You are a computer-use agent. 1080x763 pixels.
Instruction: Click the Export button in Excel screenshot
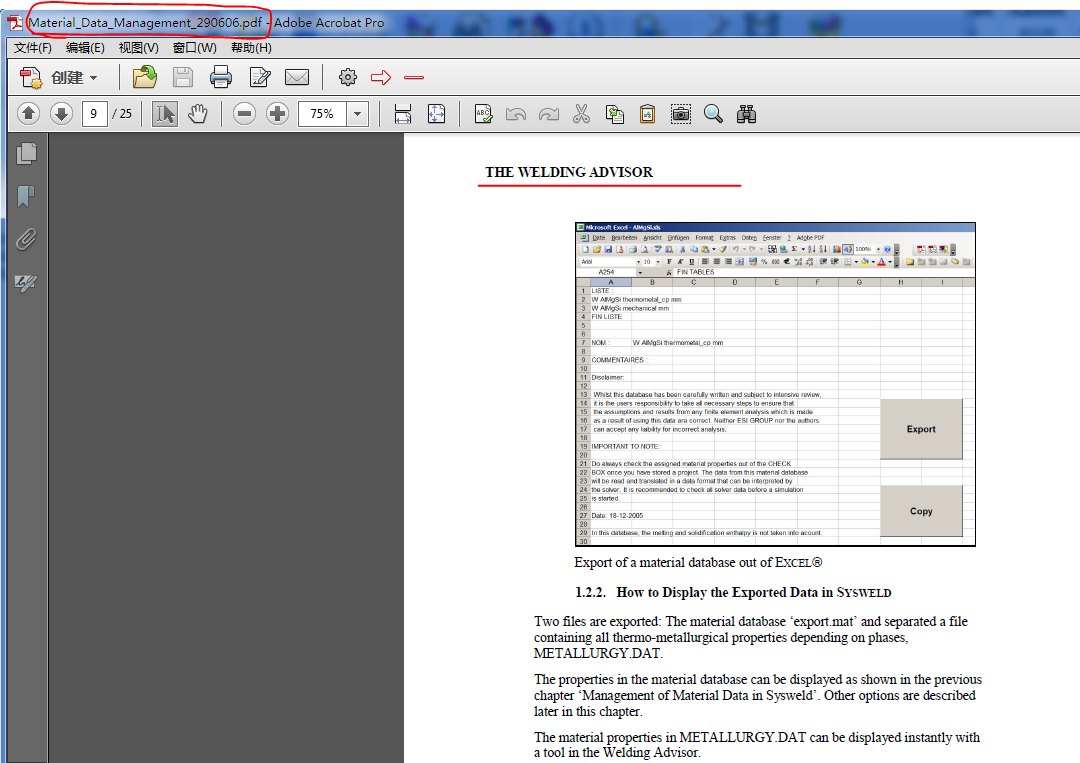[x=921, y=429]
